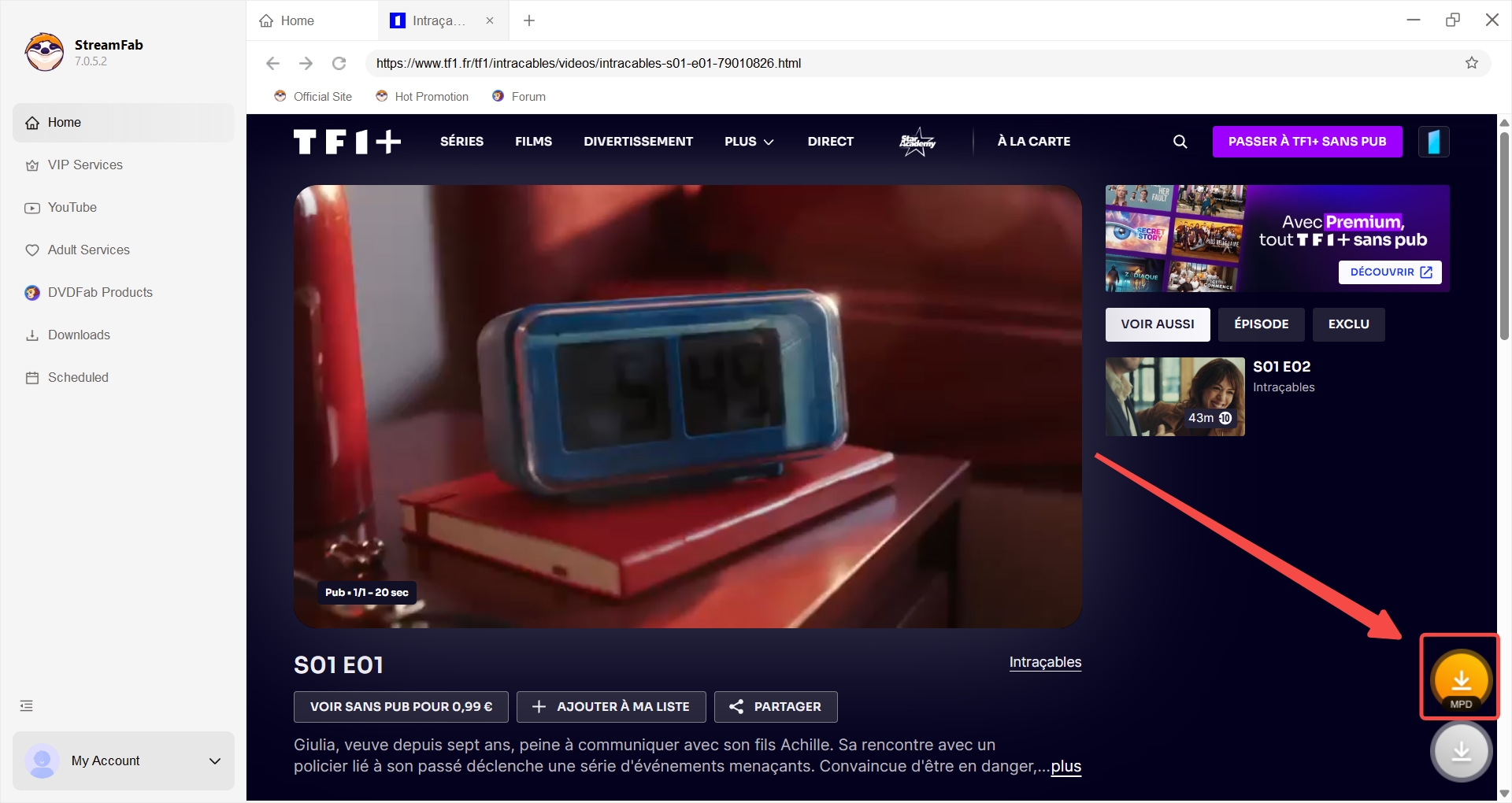Click the orange MPD download button
This screenshot has height=803, width=1512.
coord(1461,680)
